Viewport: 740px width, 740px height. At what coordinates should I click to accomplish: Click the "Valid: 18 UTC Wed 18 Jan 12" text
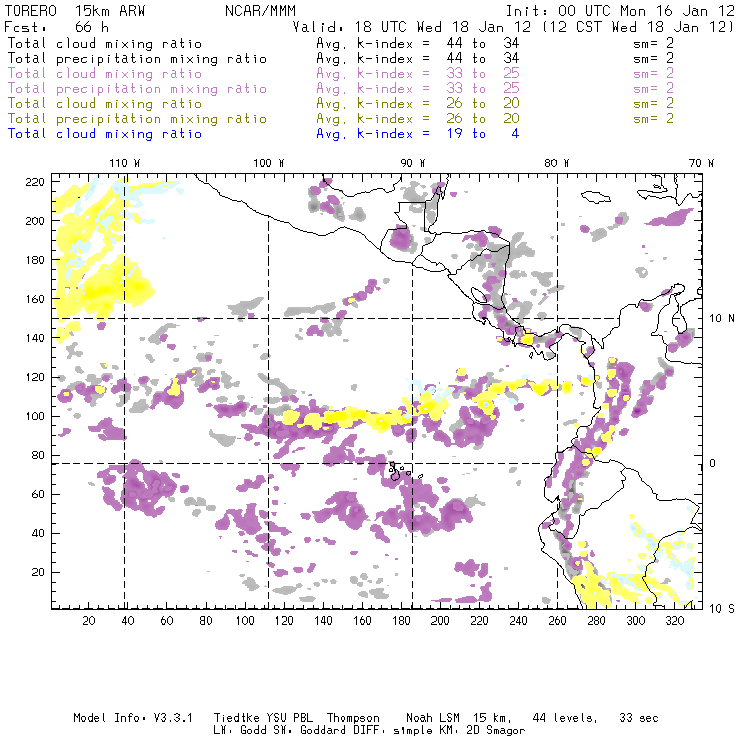tap(412, 26)
